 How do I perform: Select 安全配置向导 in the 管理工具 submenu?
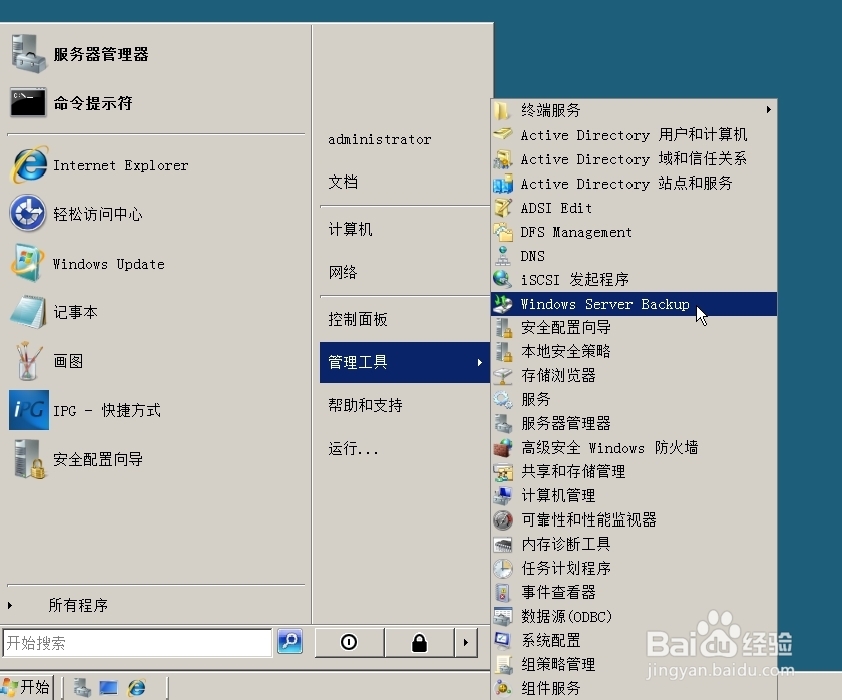[x=634, y=327]
